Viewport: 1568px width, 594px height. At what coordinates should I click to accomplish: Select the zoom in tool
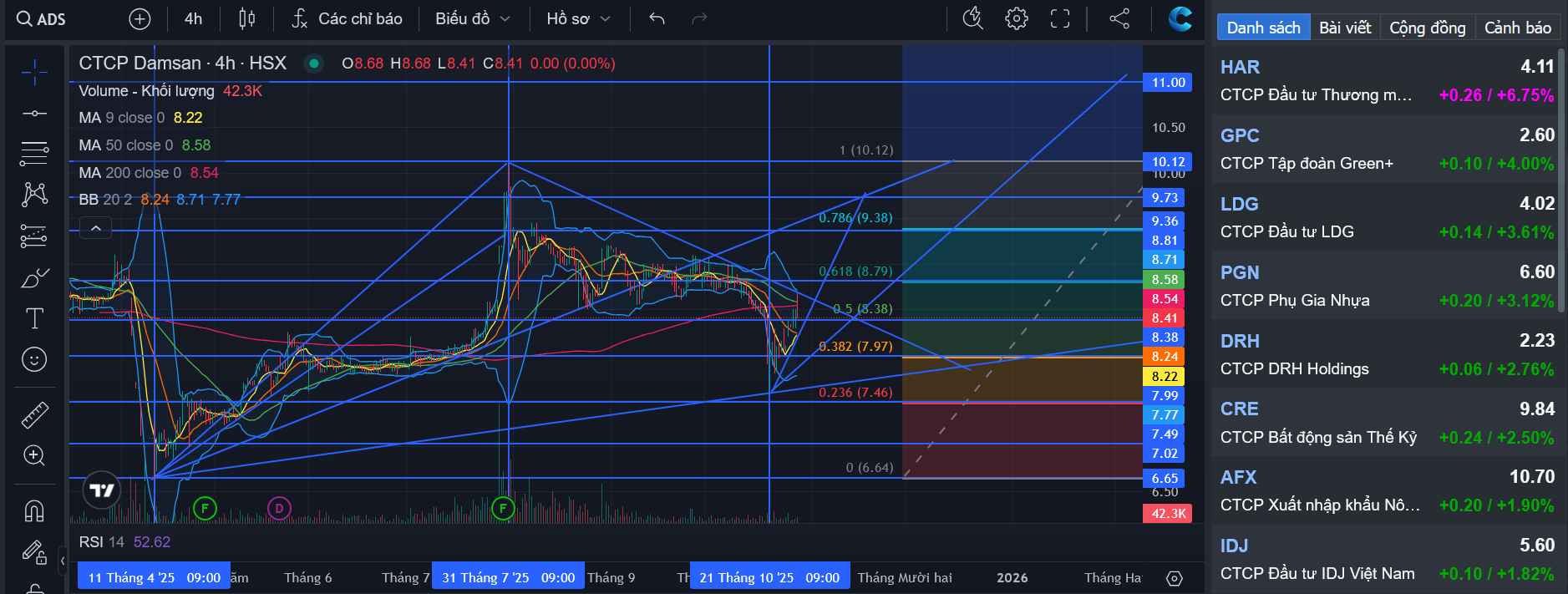pos(34,455)
